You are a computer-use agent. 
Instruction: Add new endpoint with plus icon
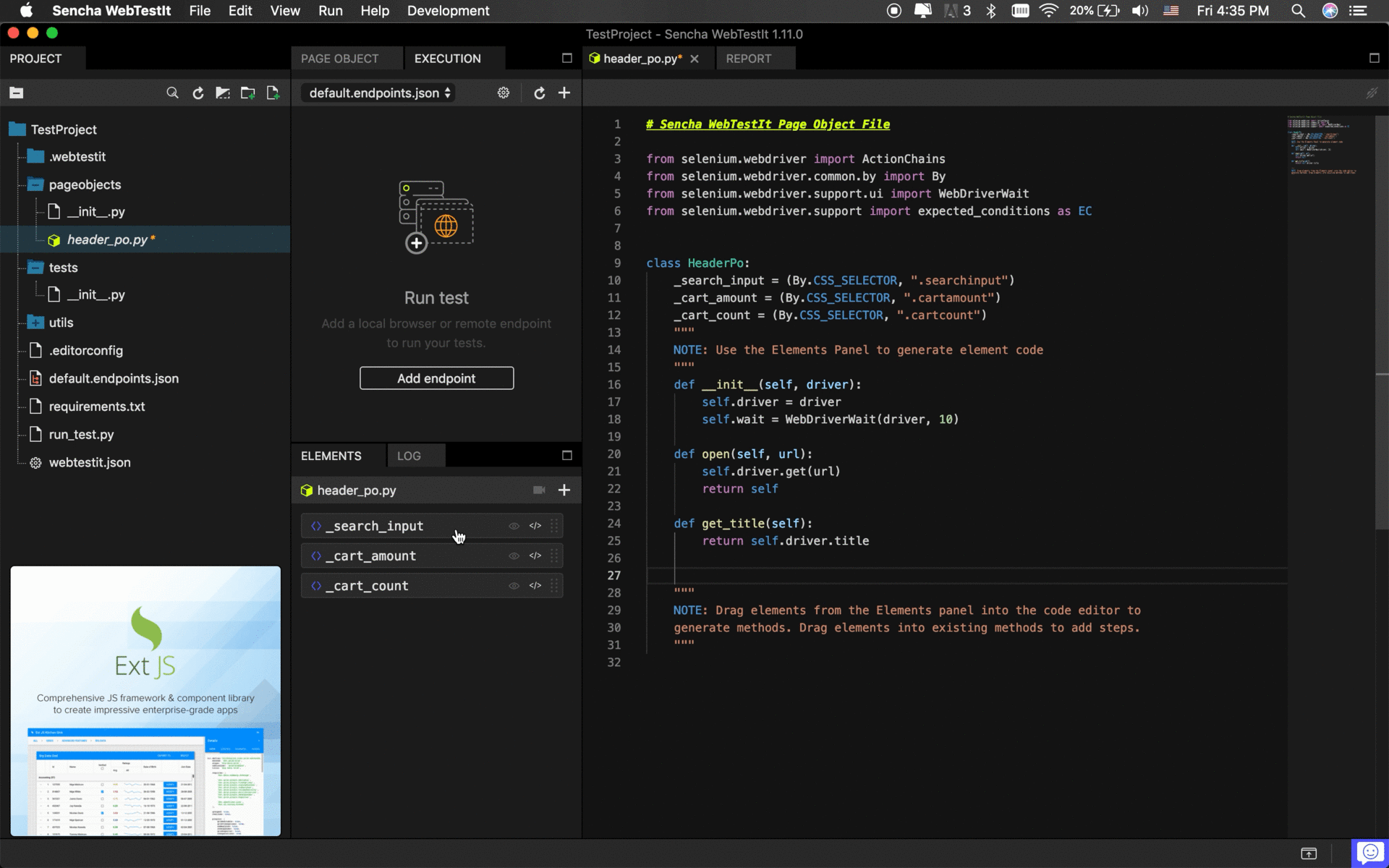564,93
